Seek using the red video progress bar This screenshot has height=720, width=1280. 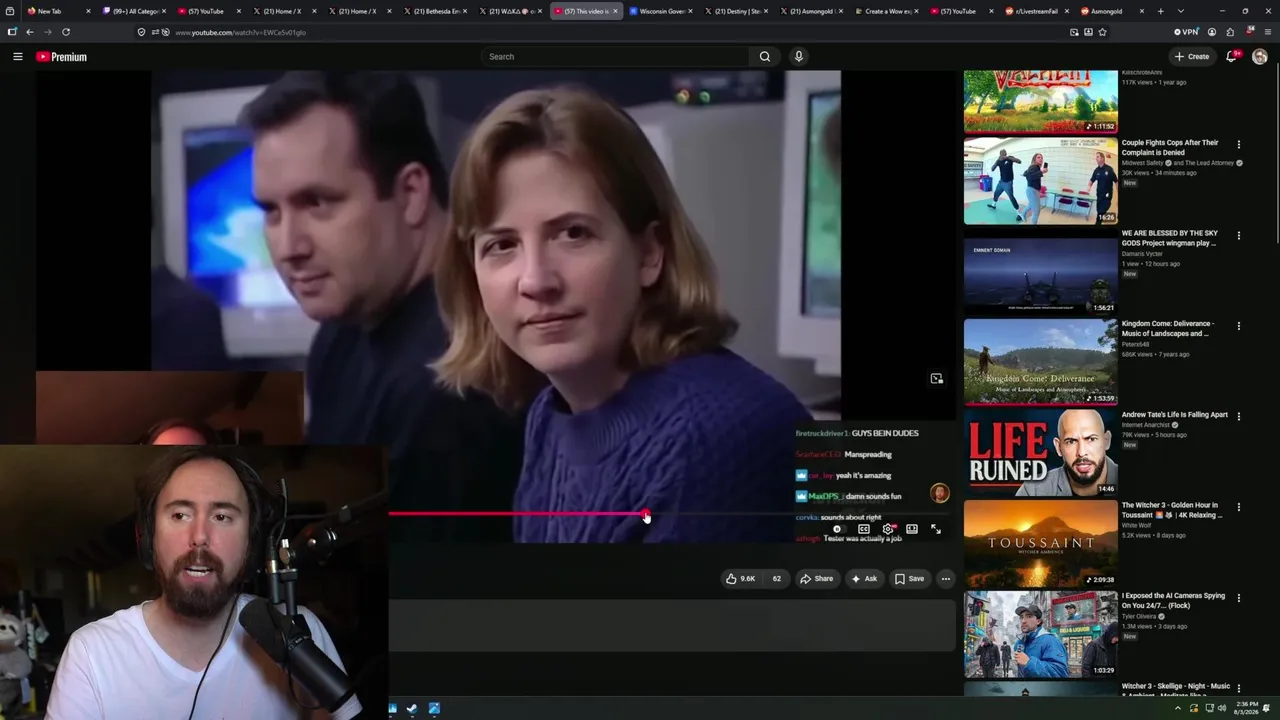coord(517,514)
